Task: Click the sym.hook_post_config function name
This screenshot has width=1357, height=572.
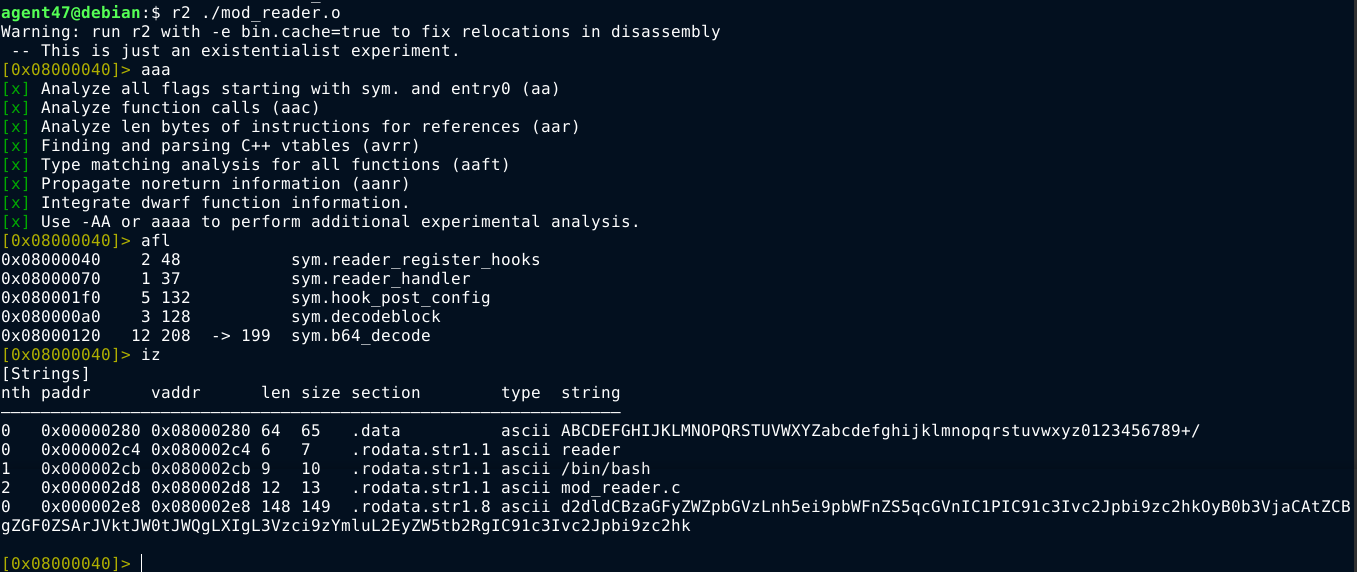Action: click(x=390, y=298)
